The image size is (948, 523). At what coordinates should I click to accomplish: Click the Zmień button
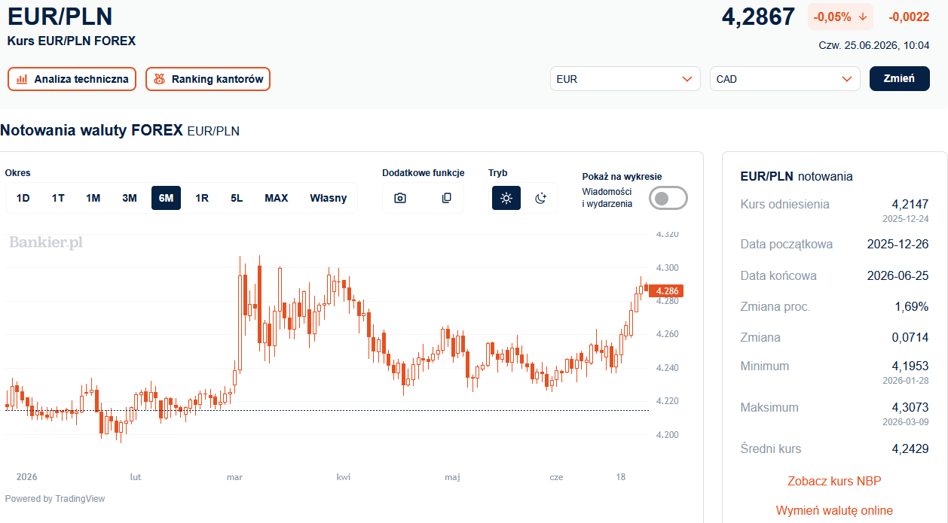[900, 79]
